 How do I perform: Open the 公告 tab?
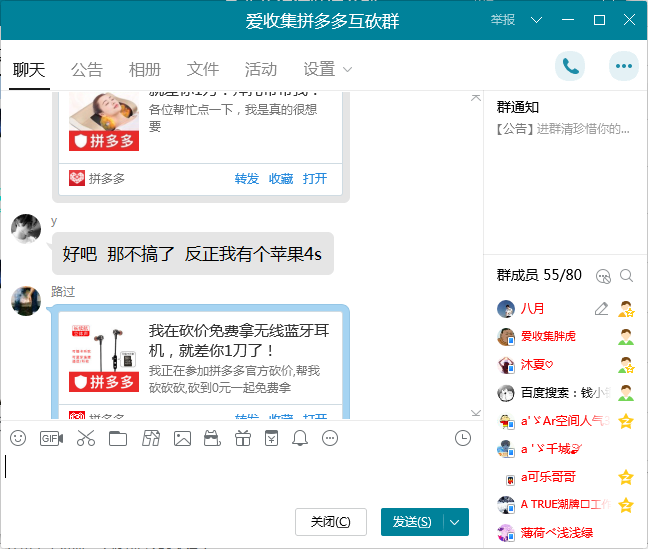pos(87,69)
